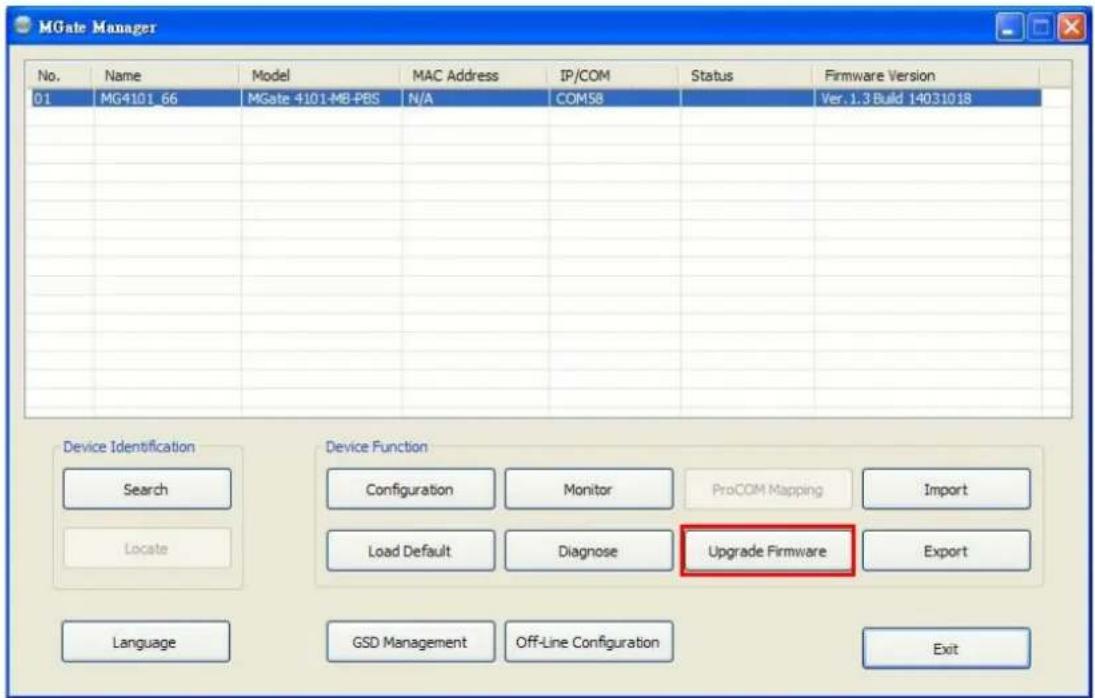Image resolution: width=1095 pixels, height=698 pixels.
Task: Open device Configuration
Action: 410,489
